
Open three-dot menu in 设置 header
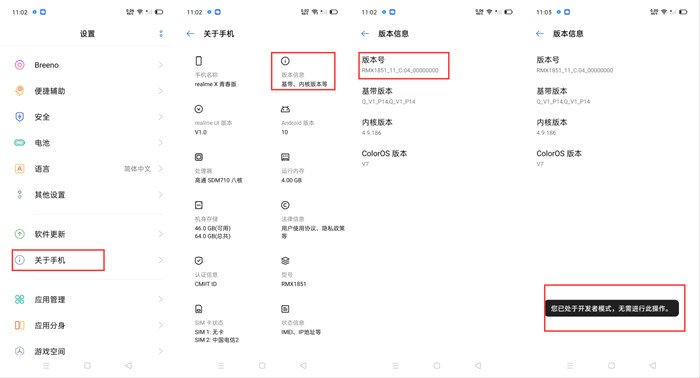(161, 33)
